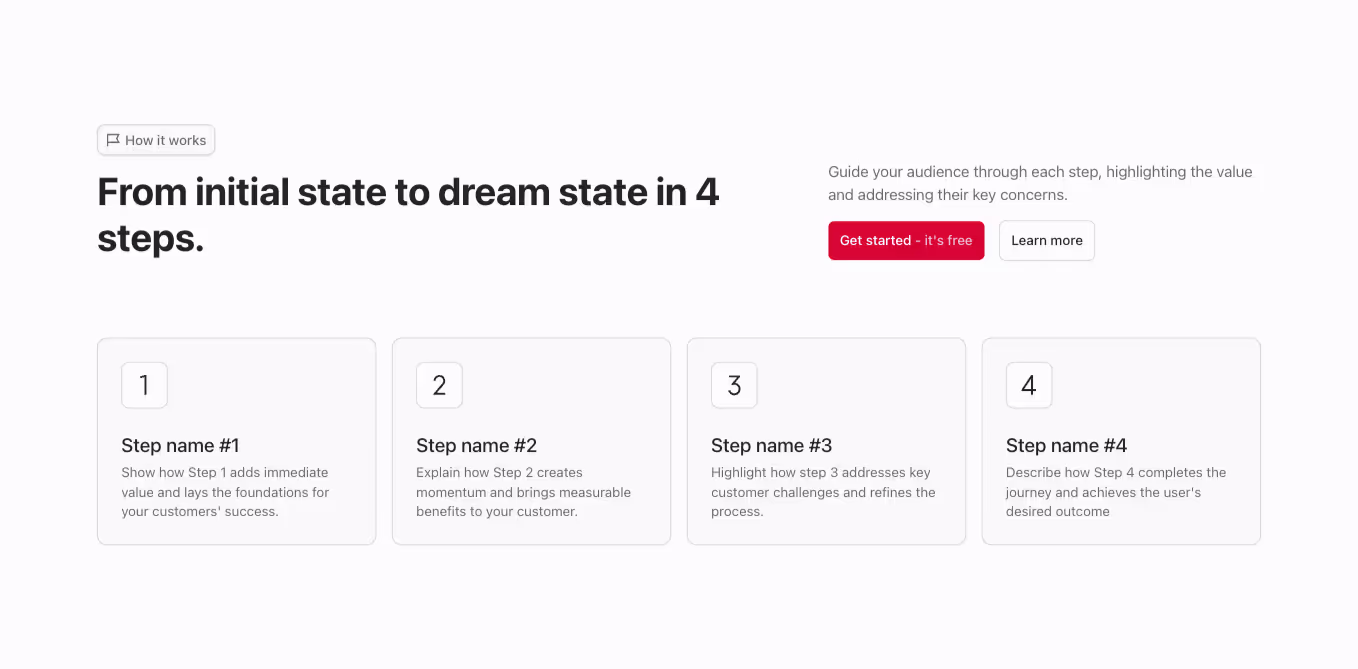
Task: Select the number 1 icon on the first step card
Action: pyautogui.click(x=144, y=385)
